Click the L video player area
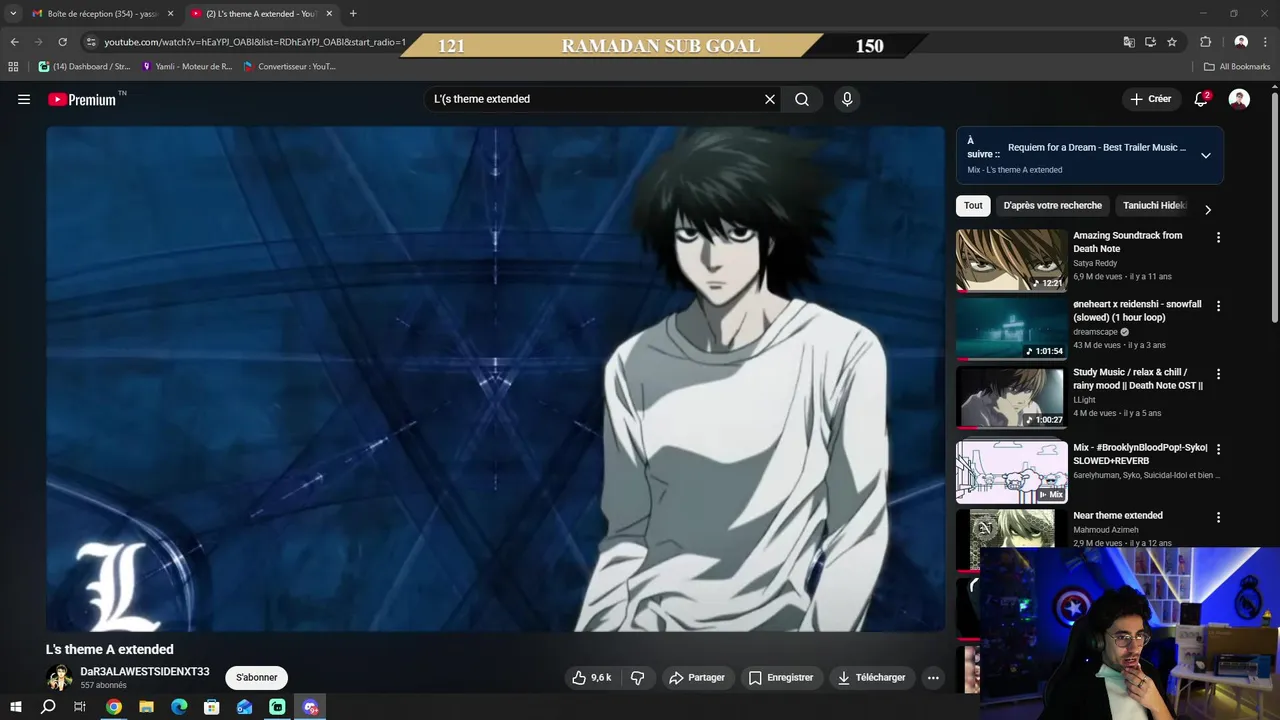1280x720 pixels. (x=495, y=379)
